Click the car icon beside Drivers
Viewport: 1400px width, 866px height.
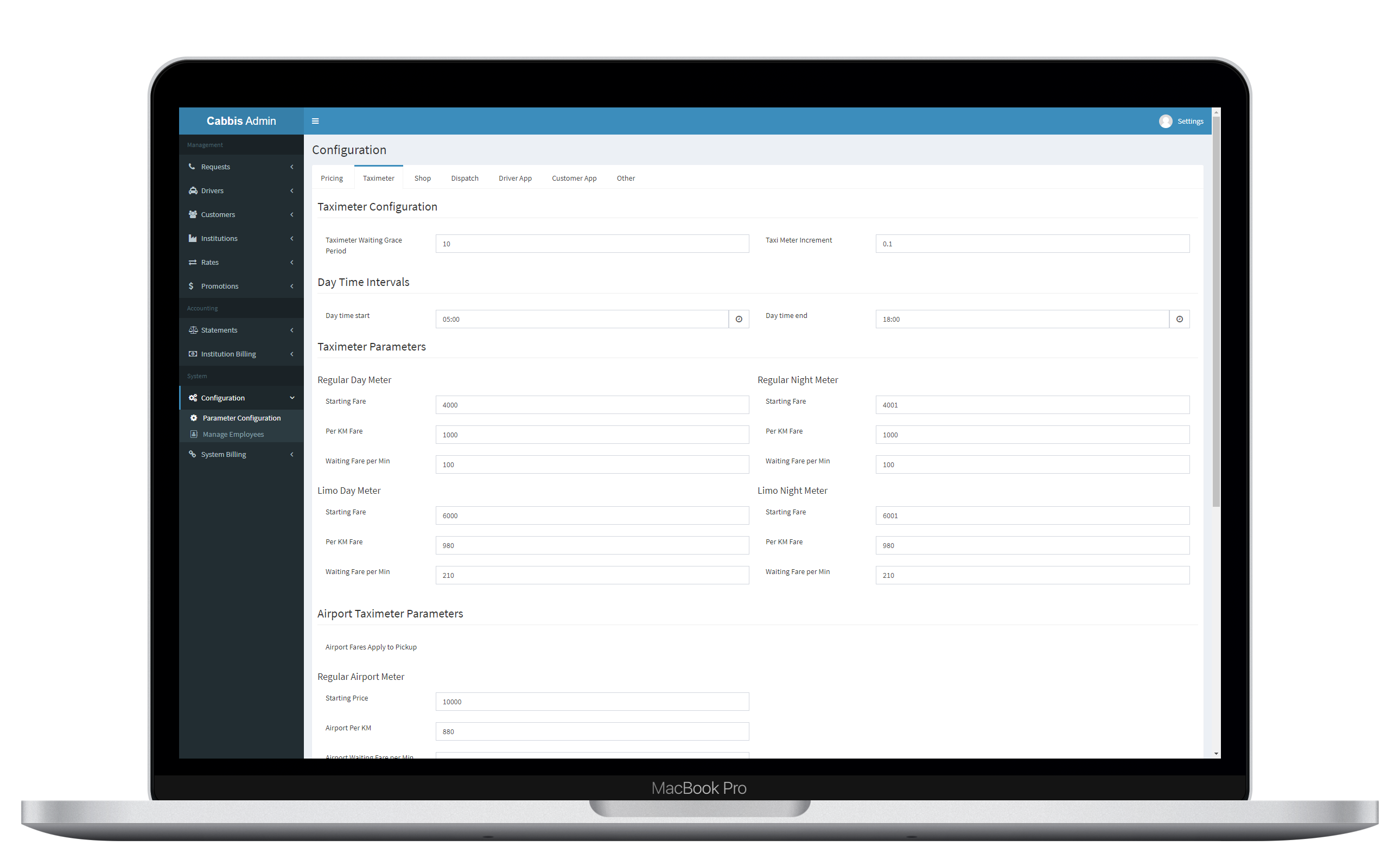[193, 191]
